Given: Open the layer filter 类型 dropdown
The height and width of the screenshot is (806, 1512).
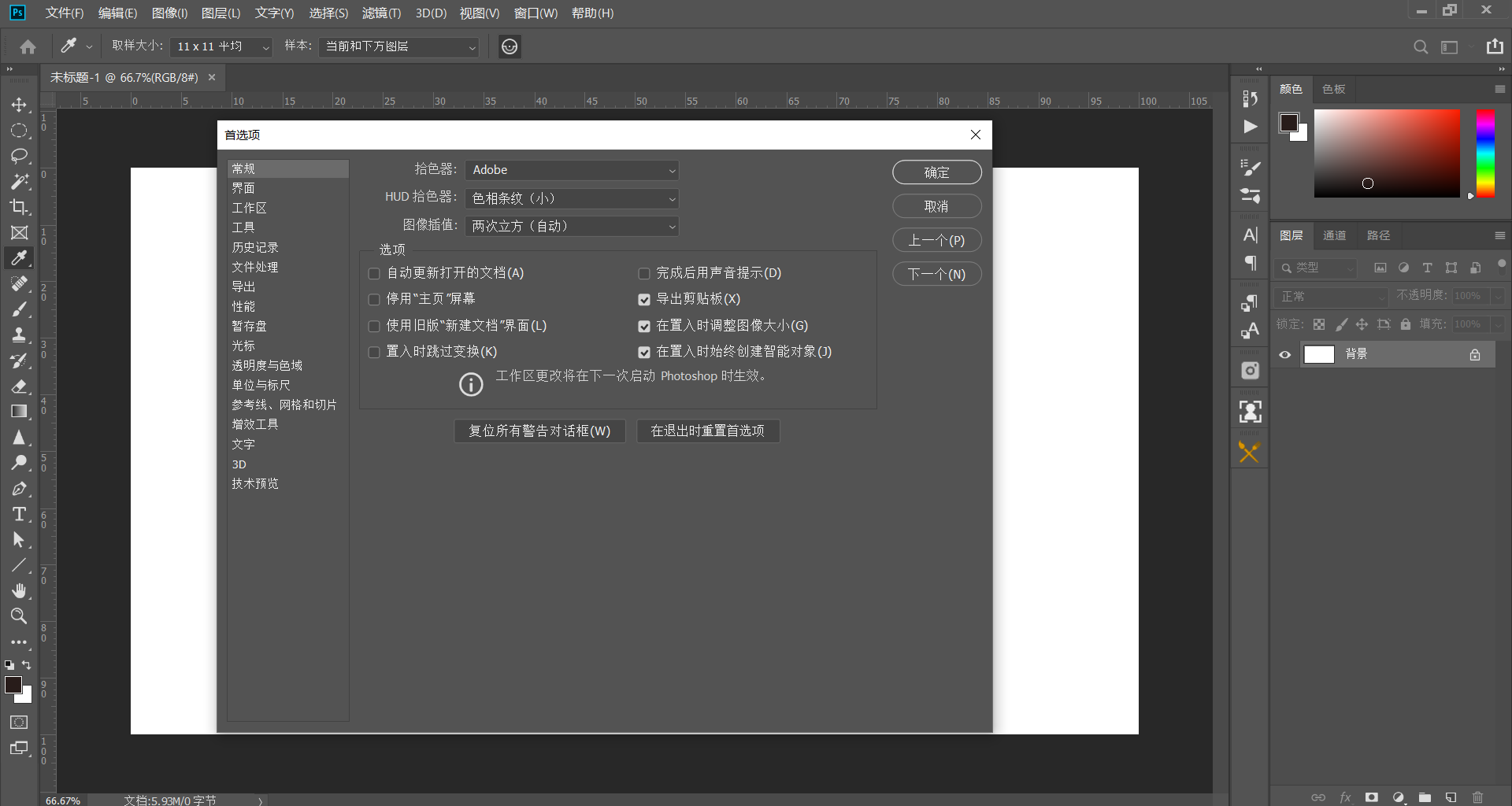Looking at the screenshot, I should click(x=1316, y=268).
